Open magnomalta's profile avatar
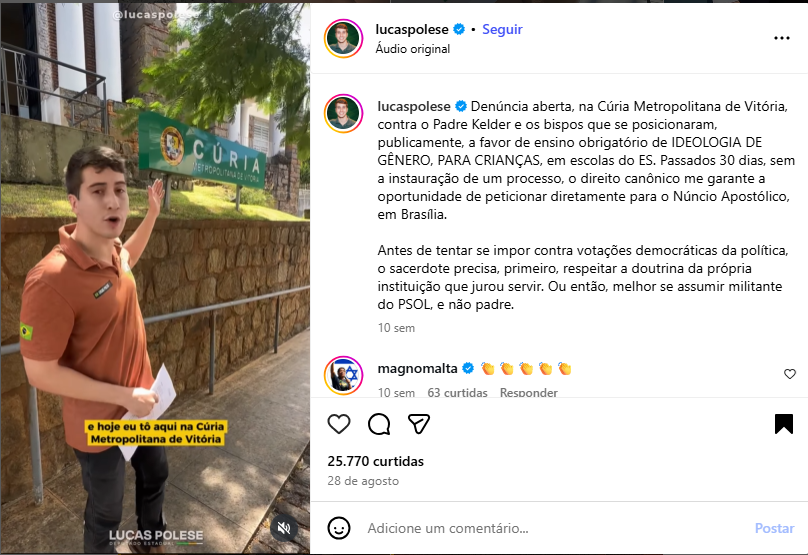The height and width of the screenshot is (555, 808). coord(343,375)
